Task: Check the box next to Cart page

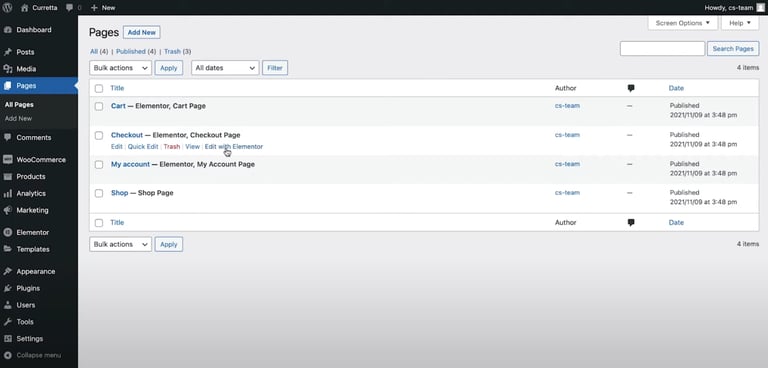Action: click(99, 106)
